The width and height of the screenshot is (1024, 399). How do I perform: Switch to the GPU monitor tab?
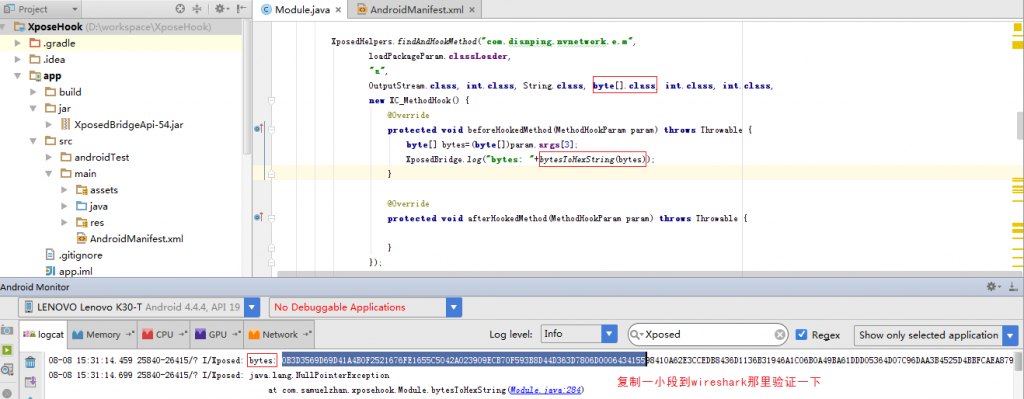pyautogui.click(x=217, y=334)
